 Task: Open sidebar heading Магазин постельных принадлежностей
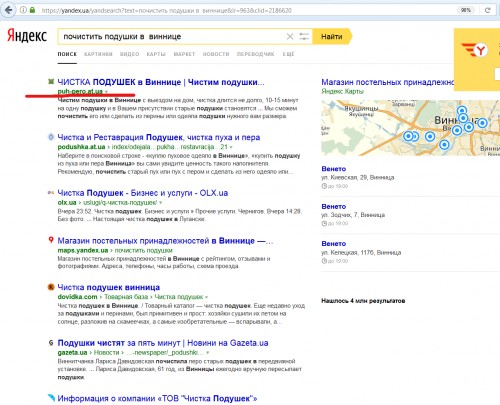[x=387, y=82]
